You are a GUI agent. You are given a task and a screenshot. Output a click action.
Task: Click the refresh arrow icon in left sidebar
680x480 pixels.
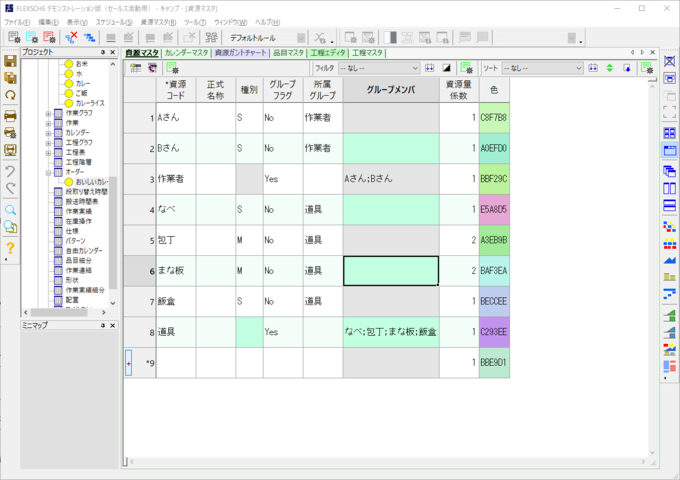click(x=10, y=95)
